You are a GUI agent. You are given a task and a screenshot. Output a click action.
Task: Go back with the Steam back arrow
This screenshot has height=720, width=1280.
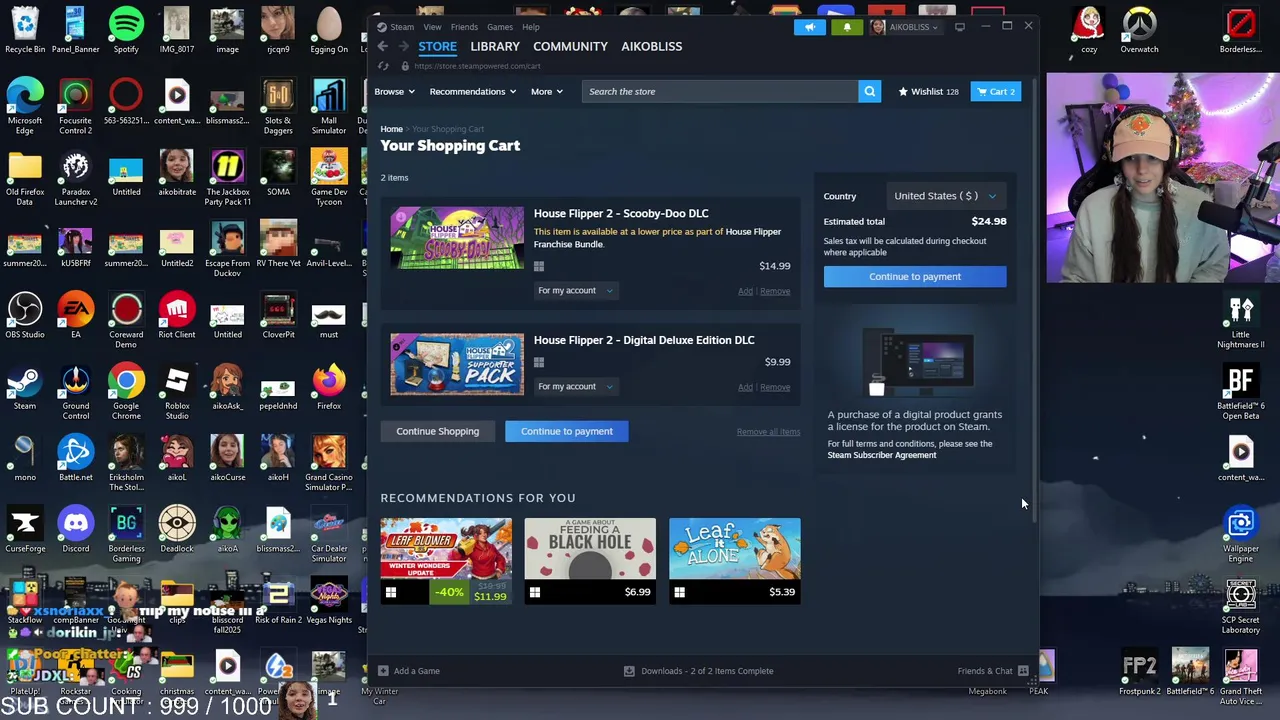(x=382, y=46)
